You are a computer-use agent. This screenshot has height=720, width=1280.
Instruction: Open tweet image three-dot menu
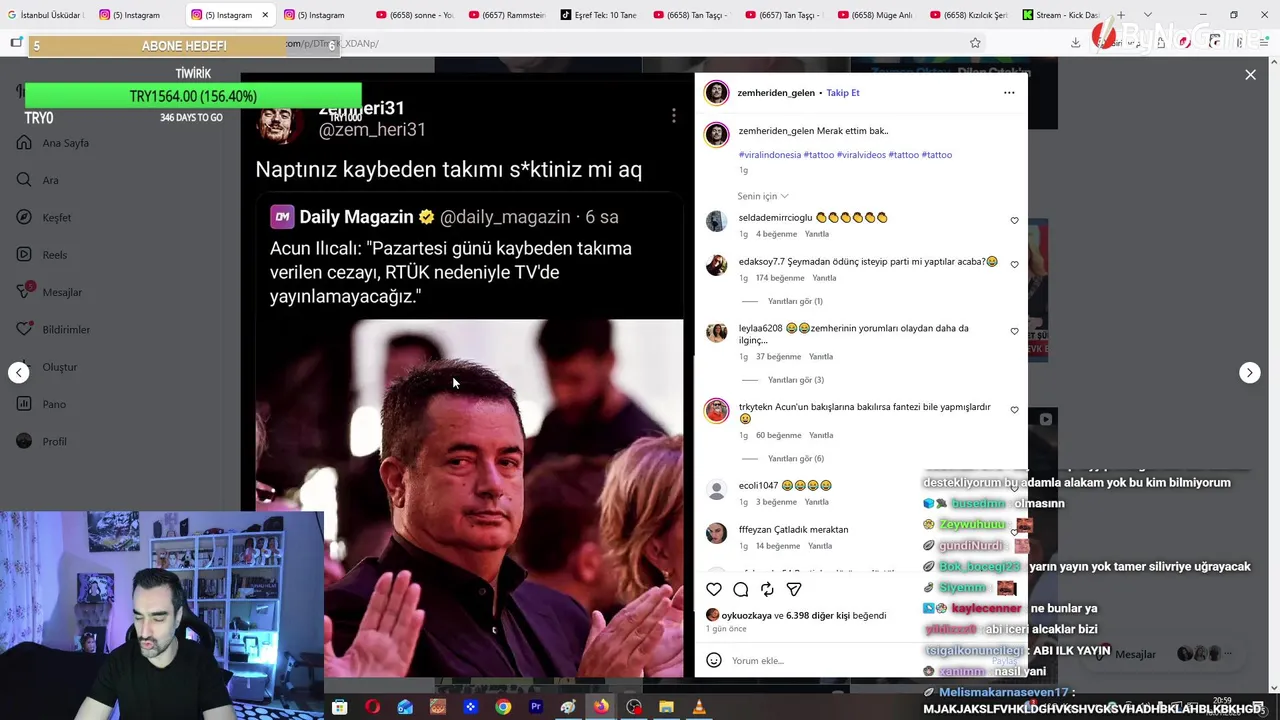click(x=674, y=116)
